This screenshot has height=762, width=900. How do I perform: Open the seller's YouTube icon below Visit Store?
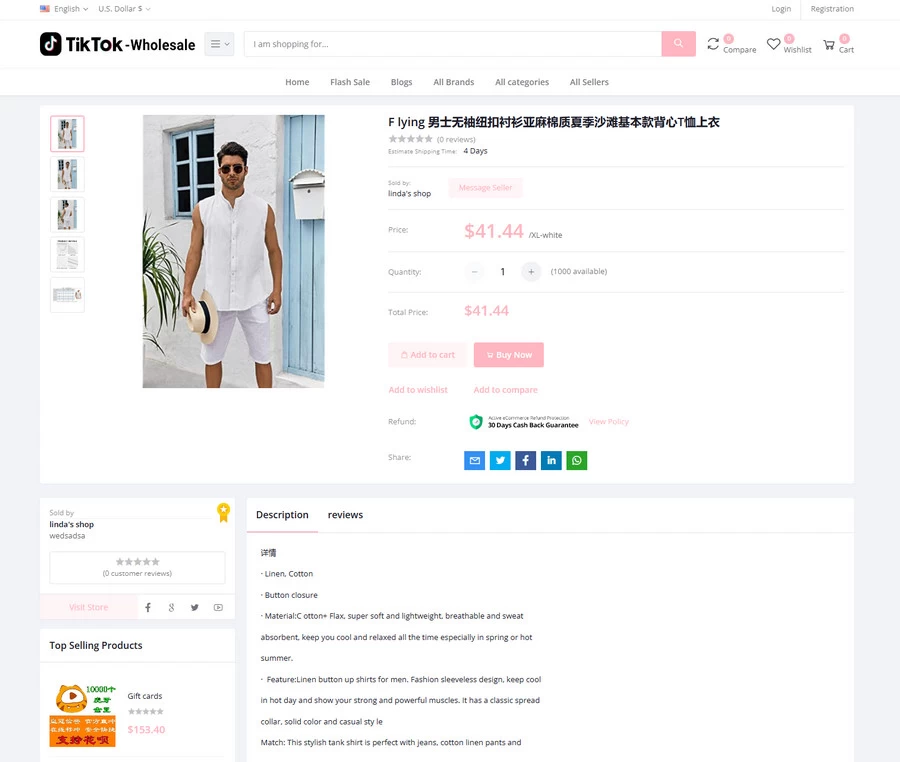218,607
